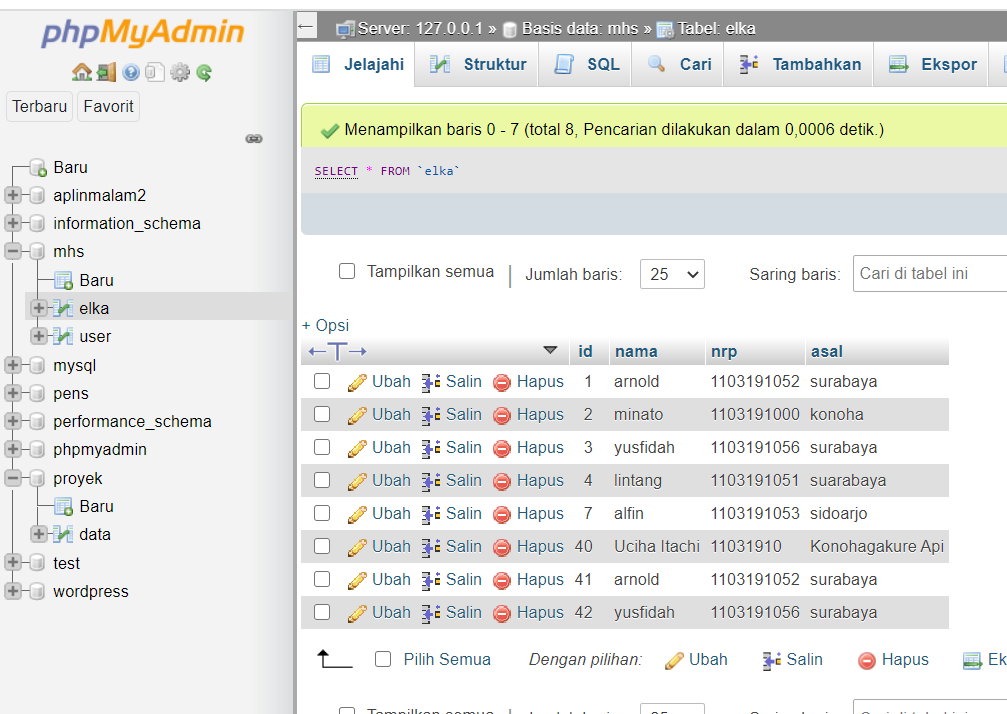Open navigation panel settings gear icon

(180, 73)
